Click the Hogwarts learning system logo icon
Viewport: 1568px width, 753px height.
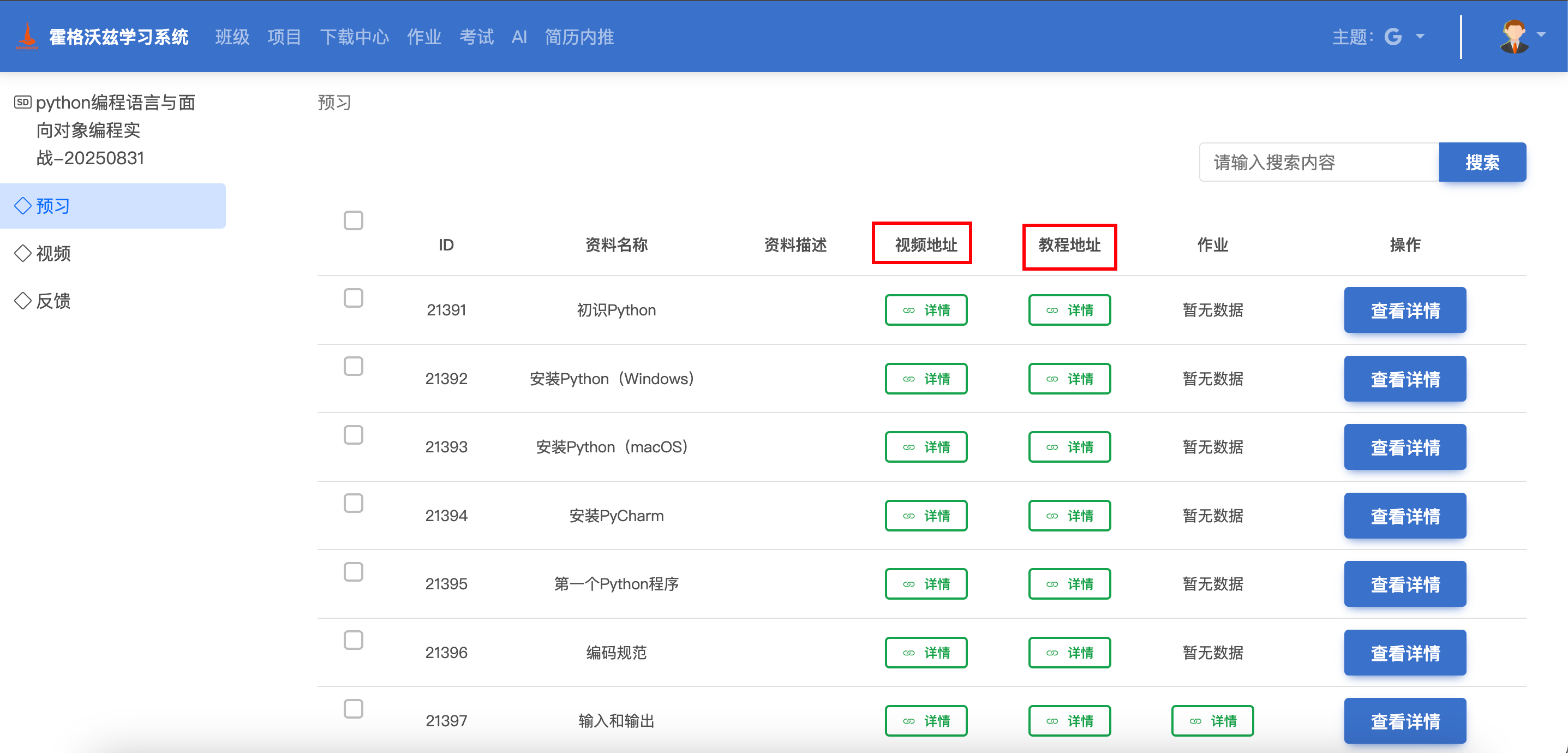27,37
